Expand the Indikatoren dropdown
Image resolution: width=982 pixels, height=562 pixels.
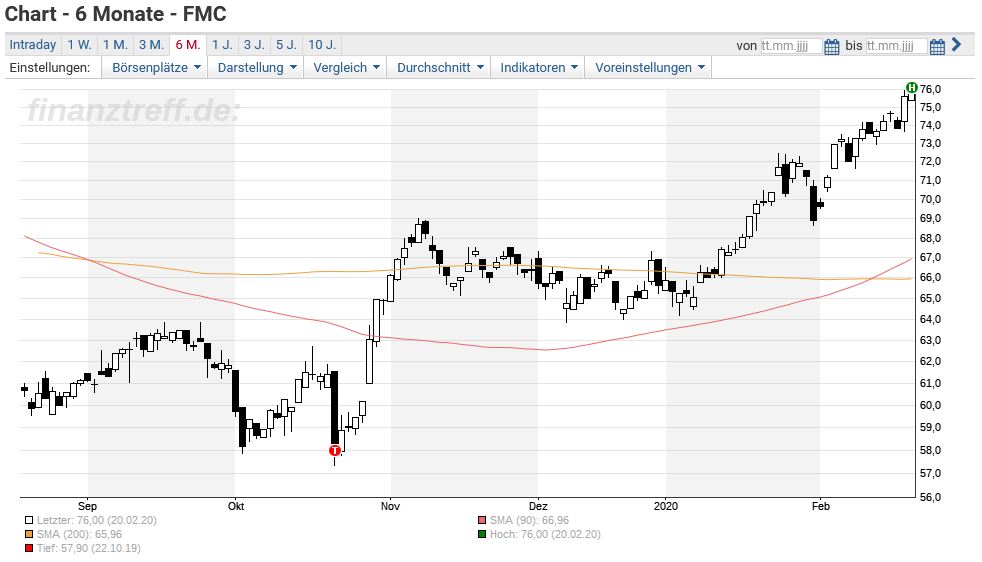[539, 68]
